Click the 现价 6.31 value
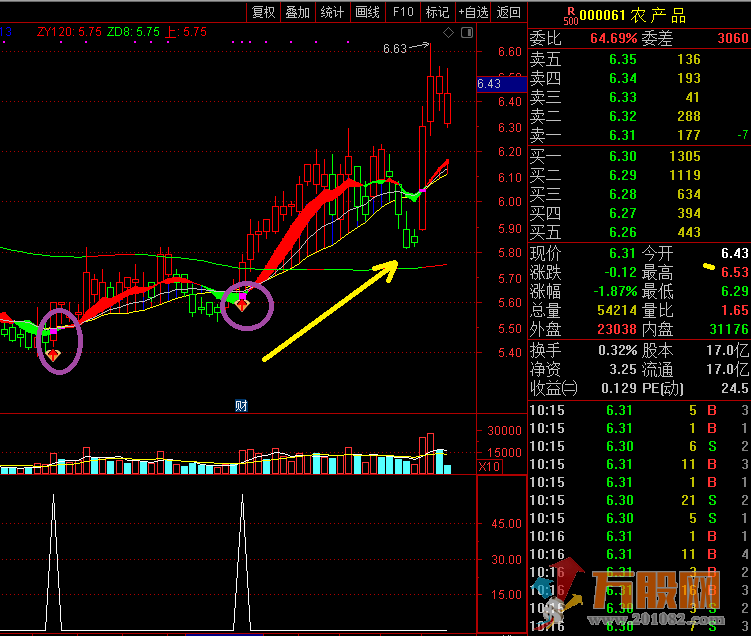Viewport: 751px width, 636px height. tap(622, 253)
